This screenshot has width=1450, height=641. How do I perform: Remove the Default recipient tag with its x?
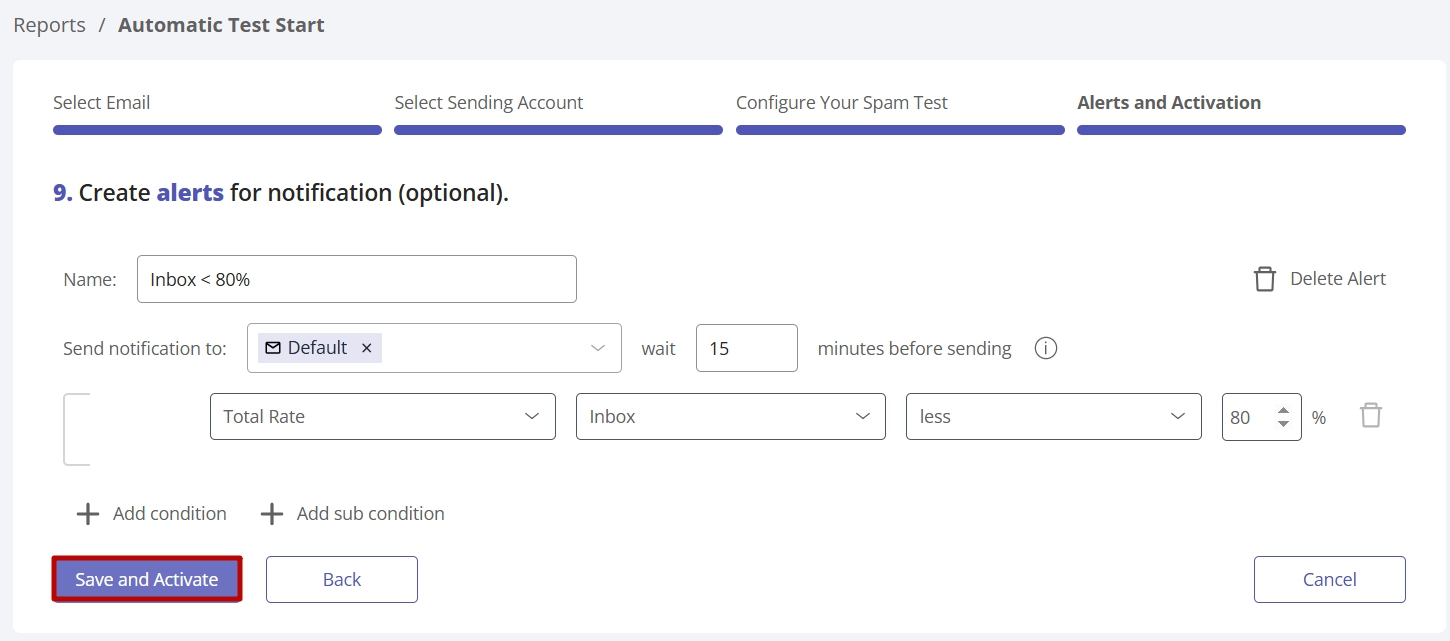[366, 348]
